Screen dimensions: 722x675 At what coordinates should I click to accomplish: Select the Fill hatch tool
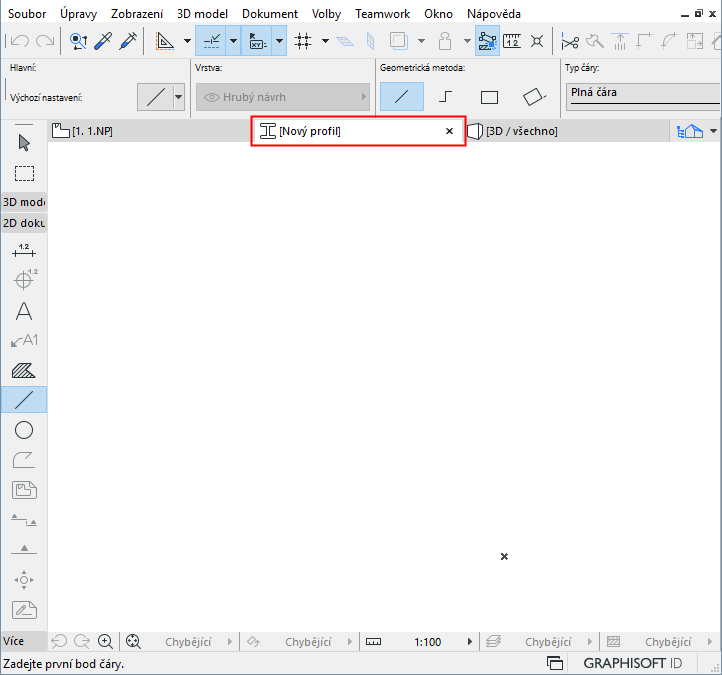click(24, 371)
